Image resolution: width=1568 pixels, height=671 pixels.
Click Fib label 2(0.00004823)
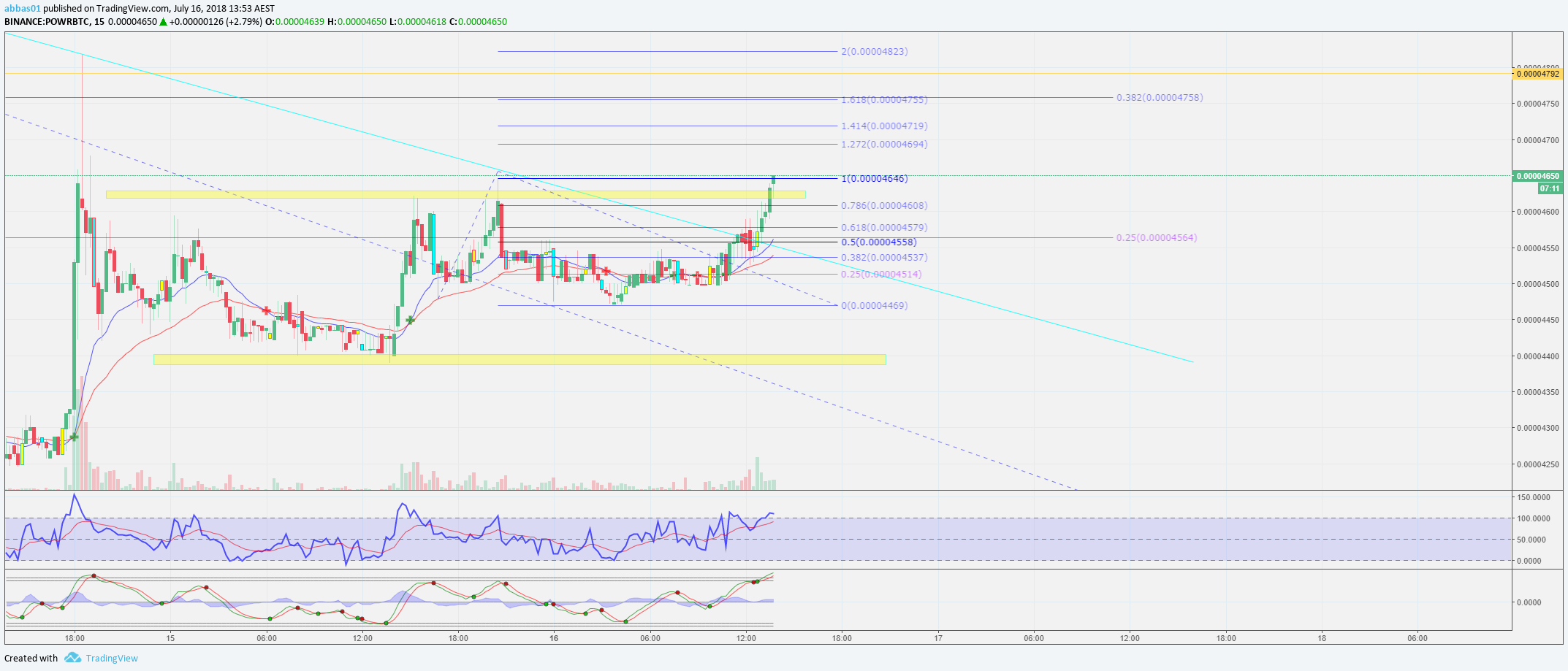(875, 52)
